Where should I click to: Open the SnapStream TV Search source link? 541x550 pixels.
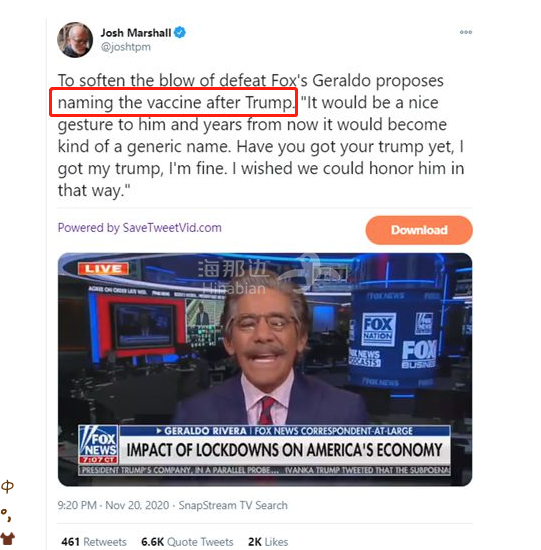233,505
